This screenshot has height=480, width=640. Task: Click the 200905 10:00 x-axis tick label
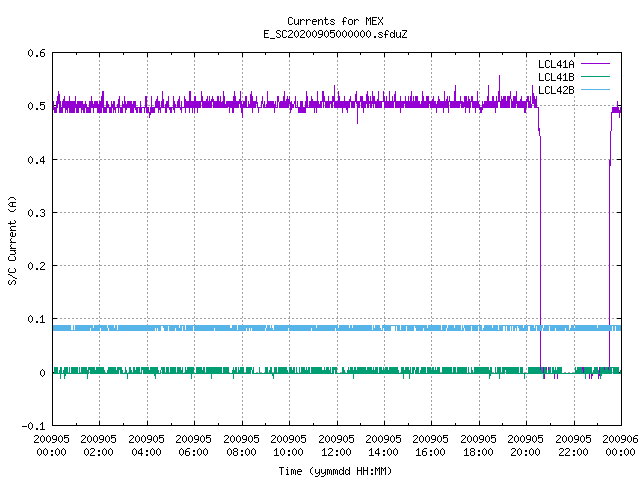288,446
